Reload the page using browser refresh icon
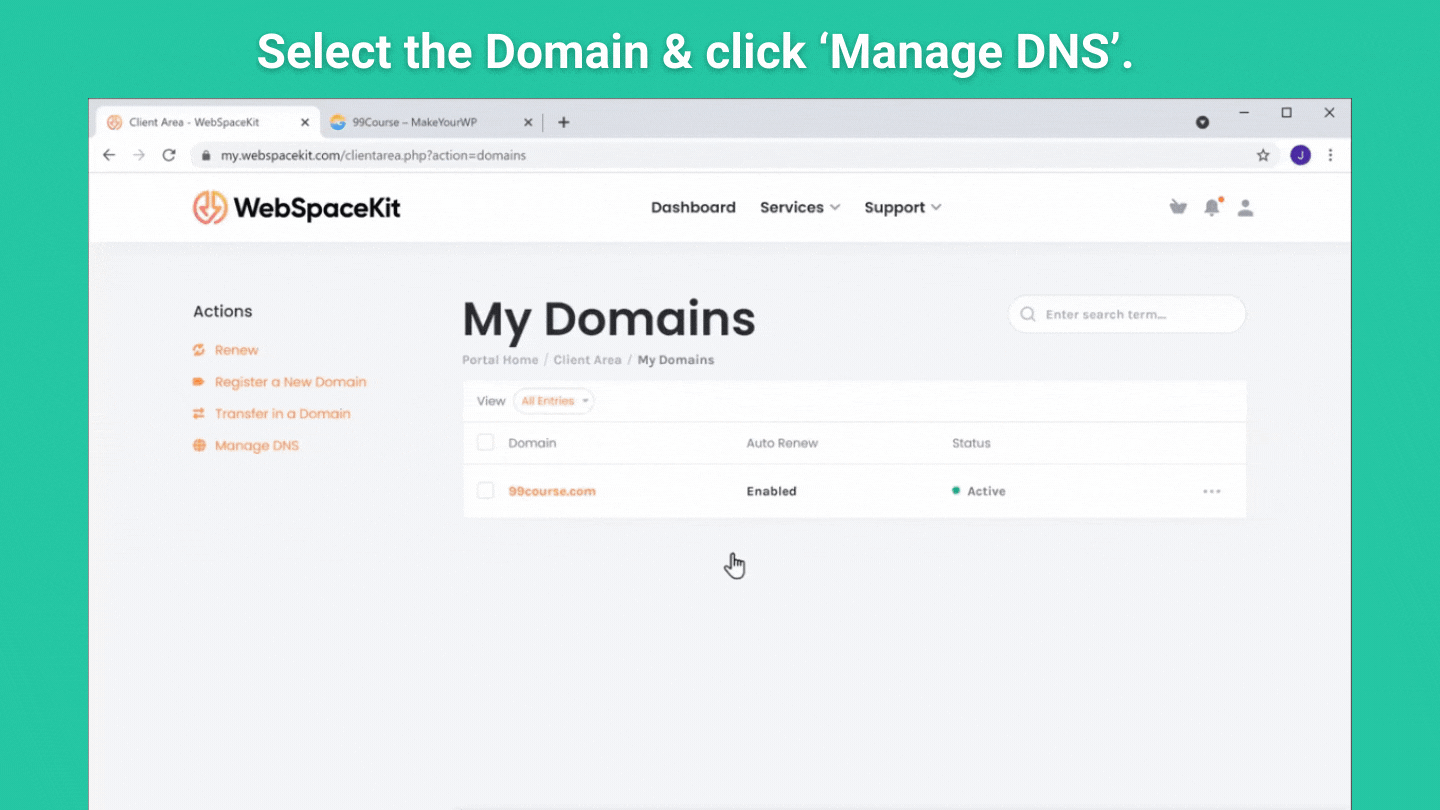This screenshot has height=810, width=1440. pyautogui.click(x=169, y=155)
